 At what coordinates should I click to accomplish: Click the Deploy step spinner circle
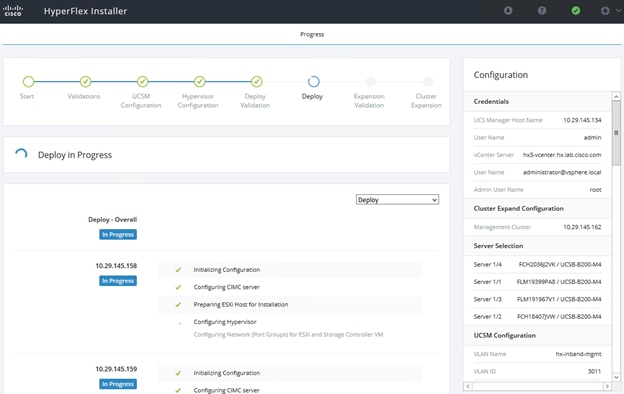point(314,82)
